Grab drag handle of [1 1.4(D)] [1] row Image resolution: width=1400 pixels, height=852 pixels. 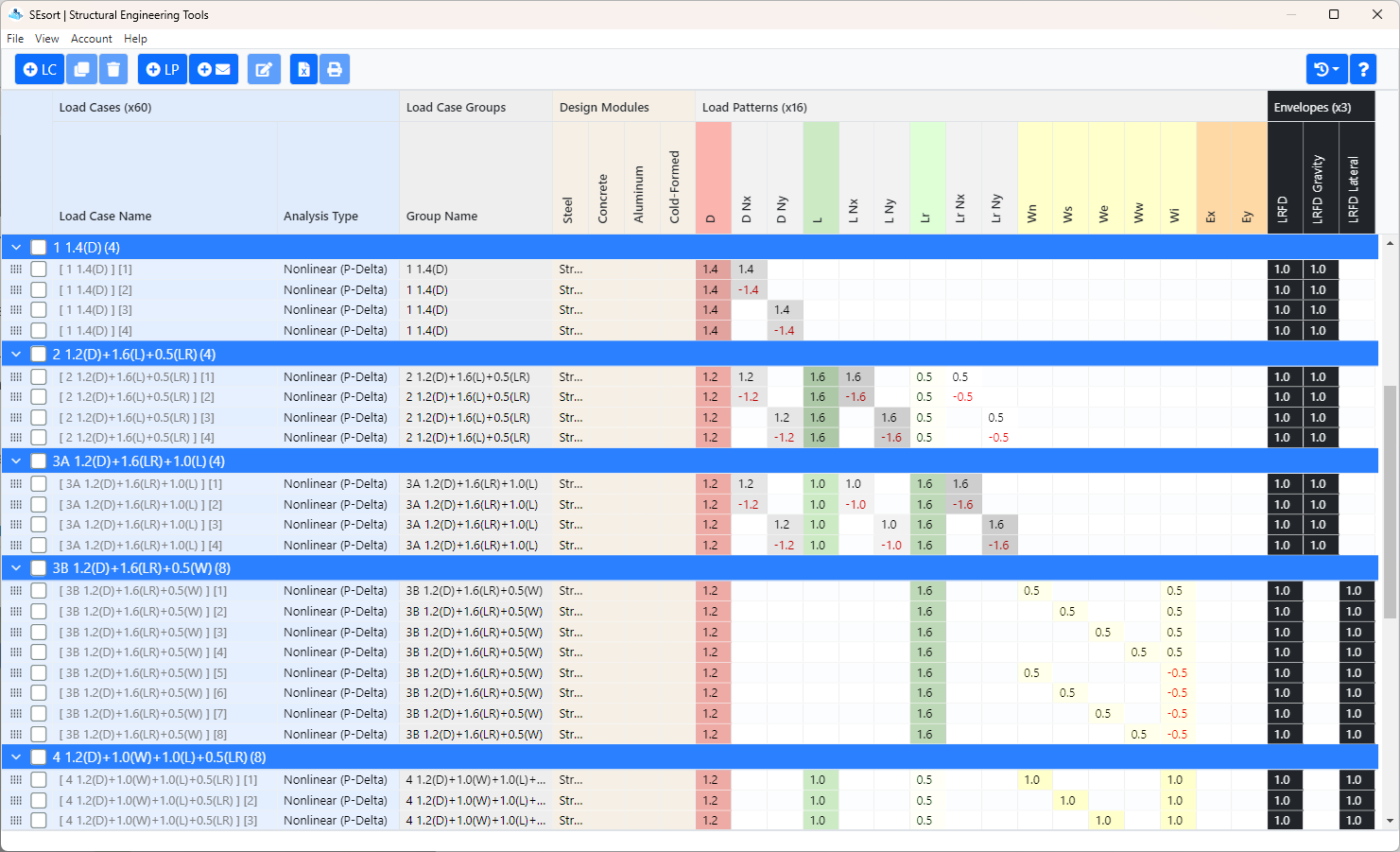coord(16,270)
